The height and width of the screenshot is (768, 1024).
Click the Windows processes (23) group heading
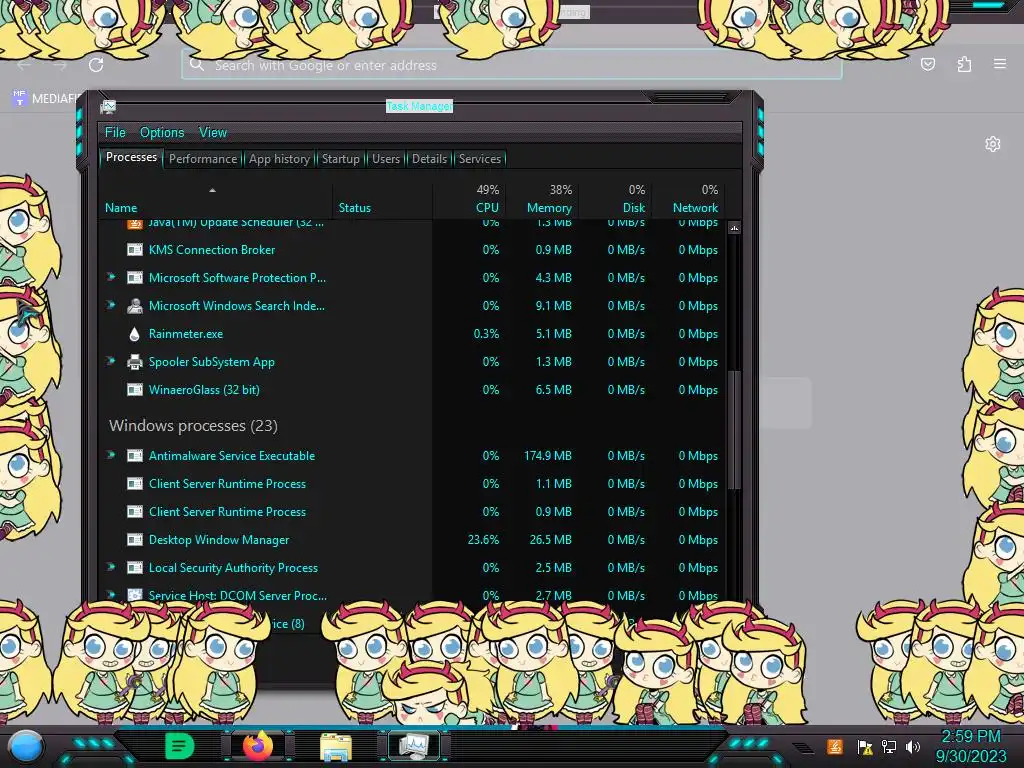[x=193, y=426]
